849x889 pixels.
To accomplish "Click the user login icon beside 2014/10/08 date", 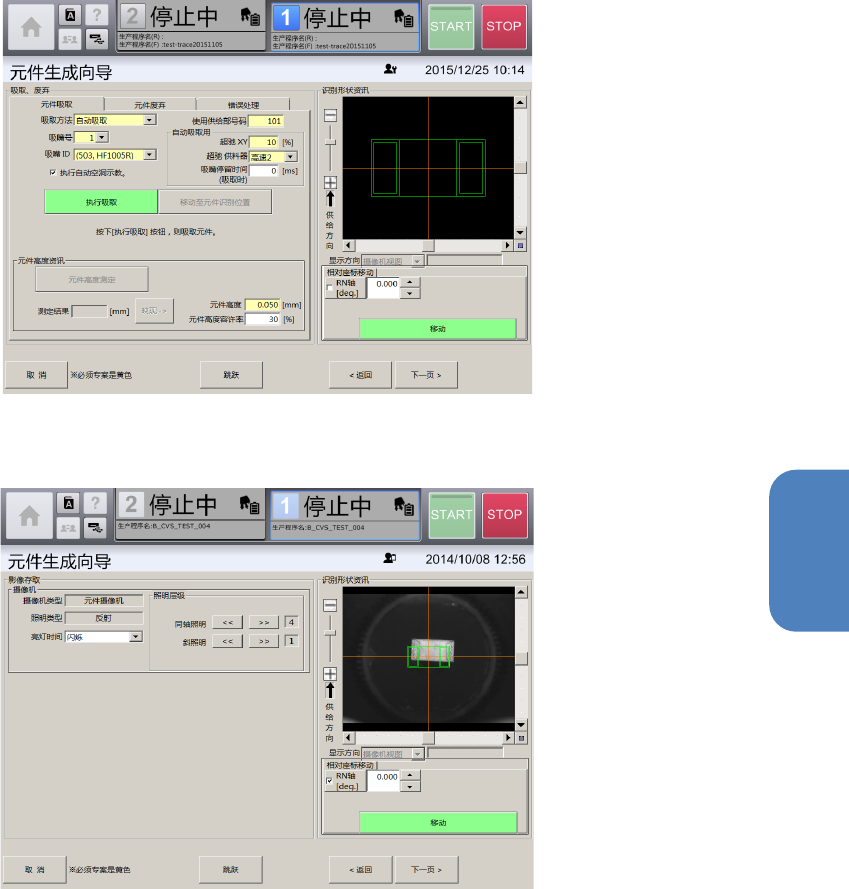I will (390, 558).
